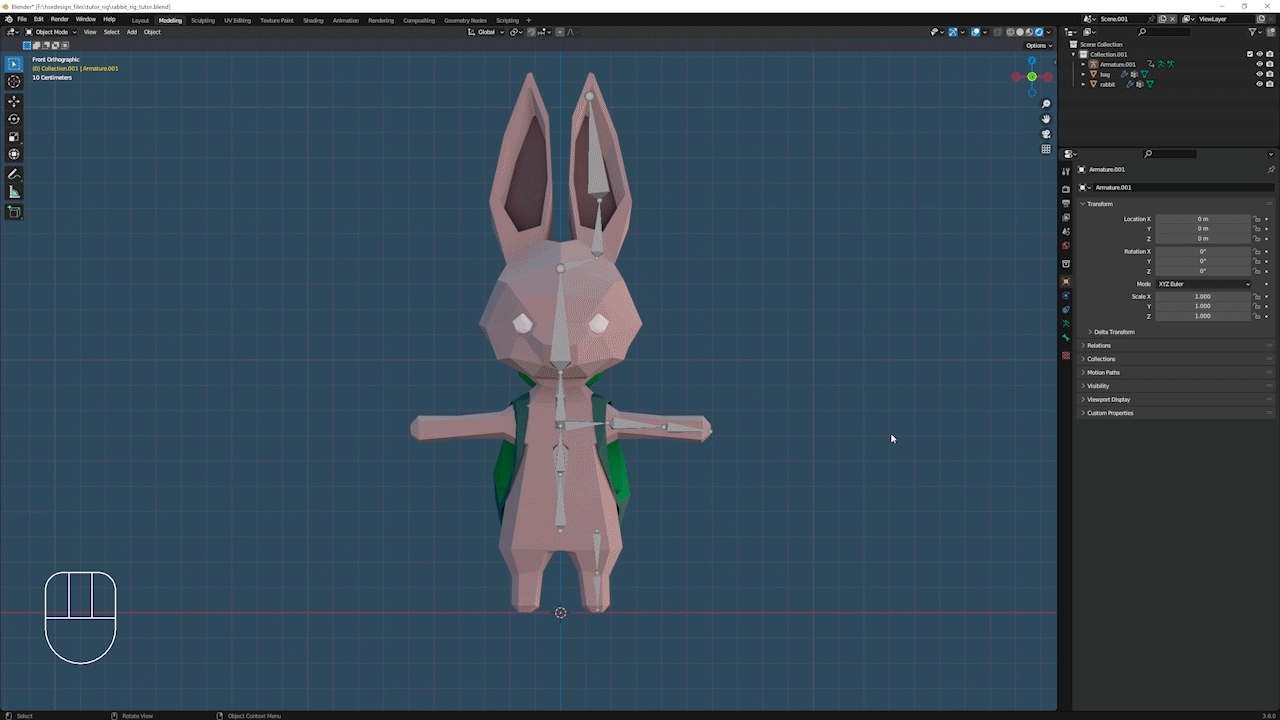Expand the Relations panel

(x=1099, y=345)
